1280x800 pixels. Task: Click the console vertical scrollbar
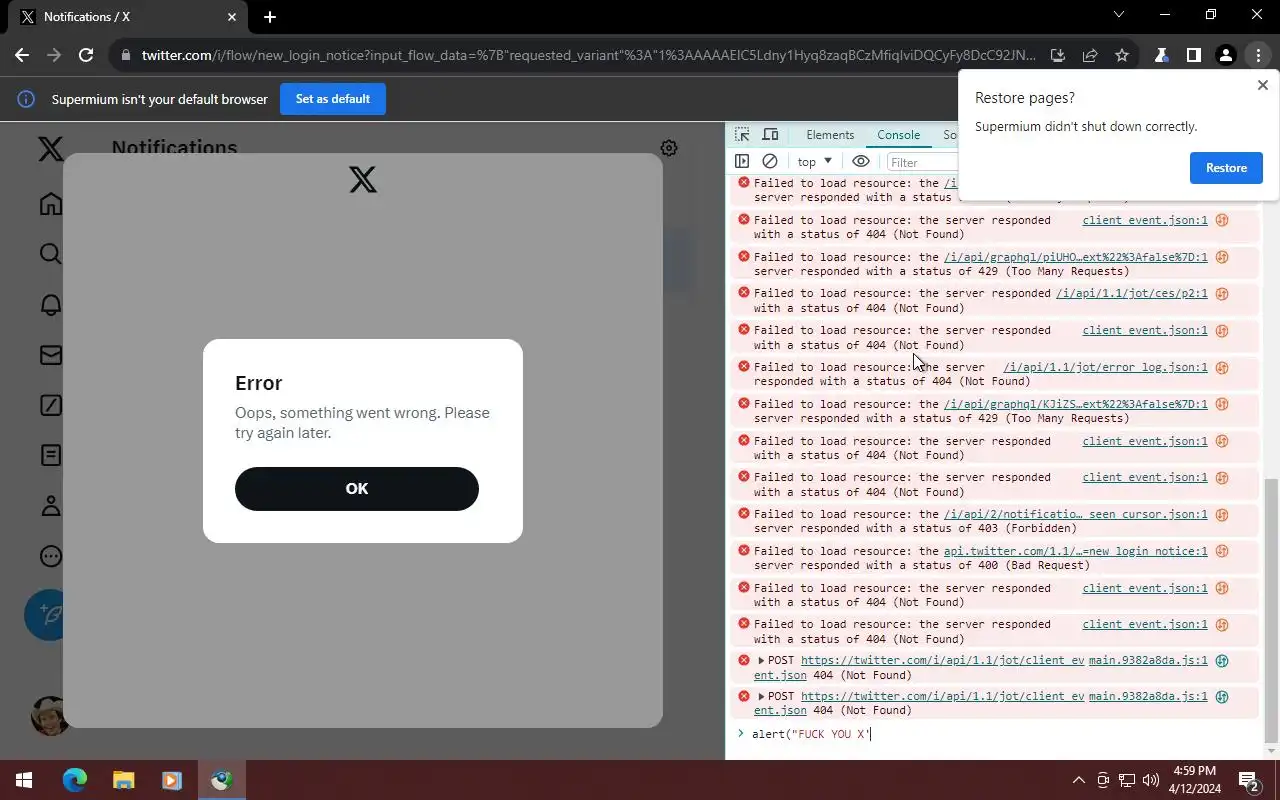click(x=1271, y=610)
